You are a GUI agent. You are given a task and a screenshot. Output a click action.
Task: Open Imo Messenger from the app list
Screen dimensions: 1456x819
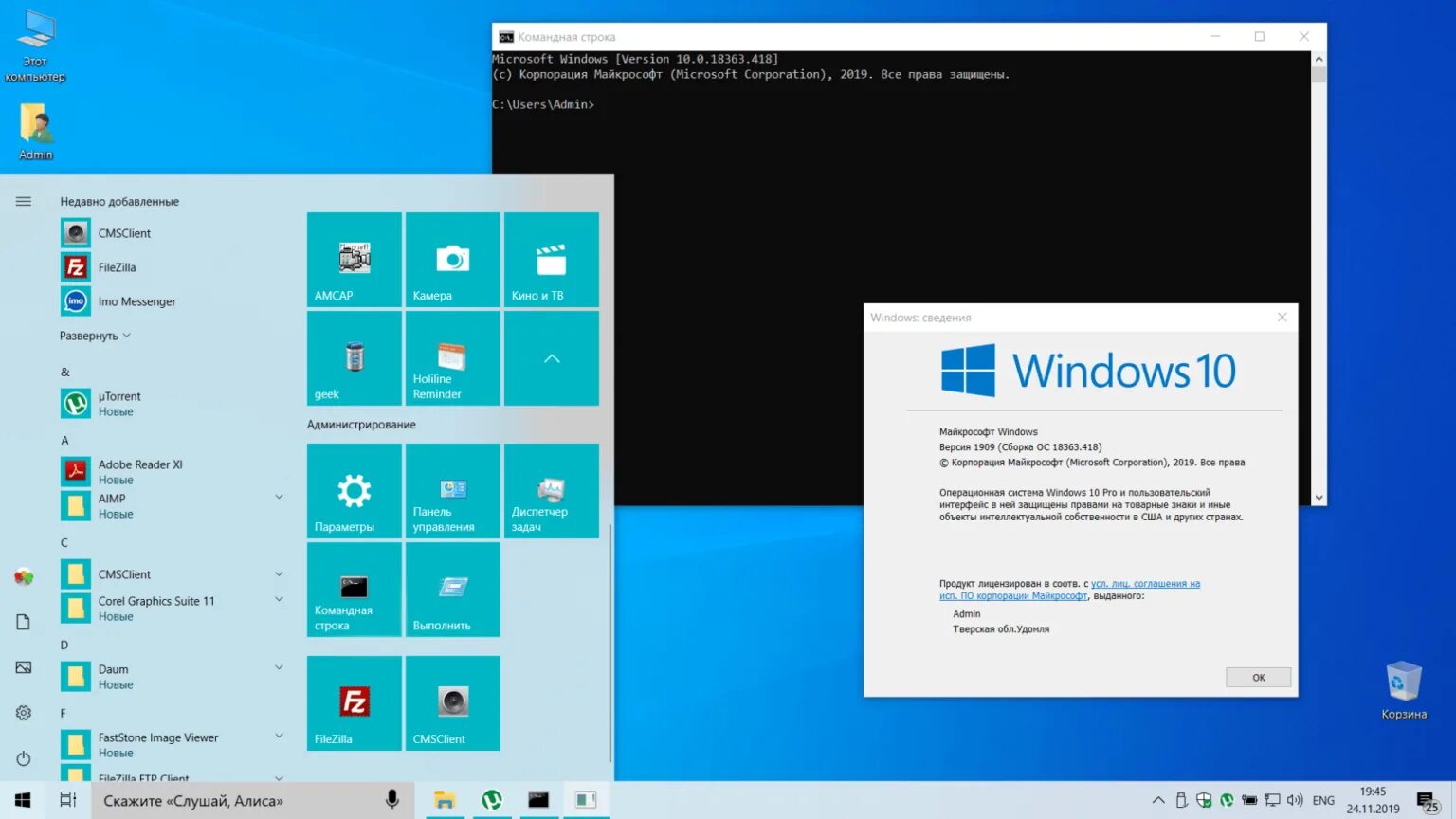173,301
